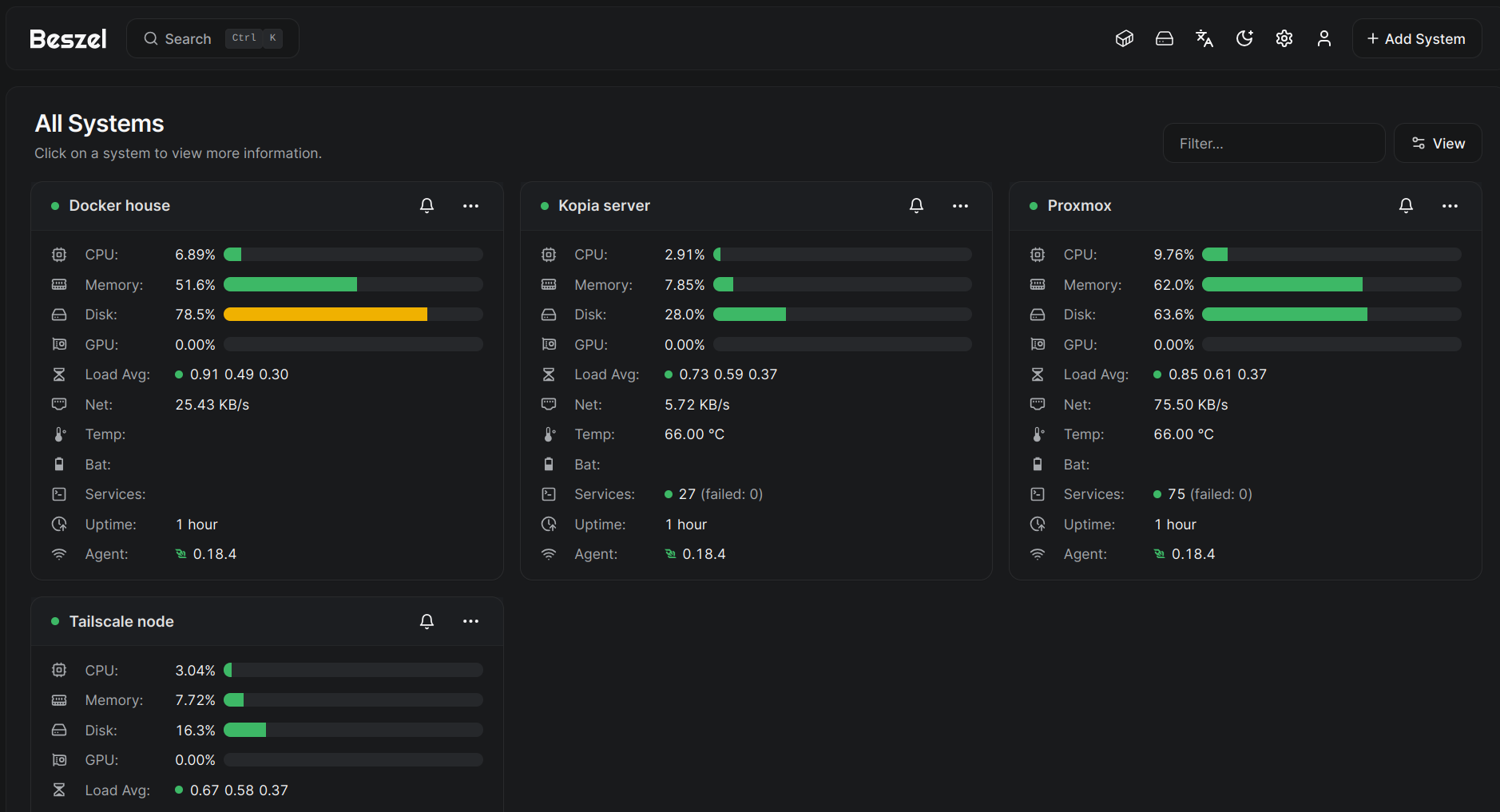Toggle the dark/light theme moon icon
1500x812 pixels.
pos(1244,39)
